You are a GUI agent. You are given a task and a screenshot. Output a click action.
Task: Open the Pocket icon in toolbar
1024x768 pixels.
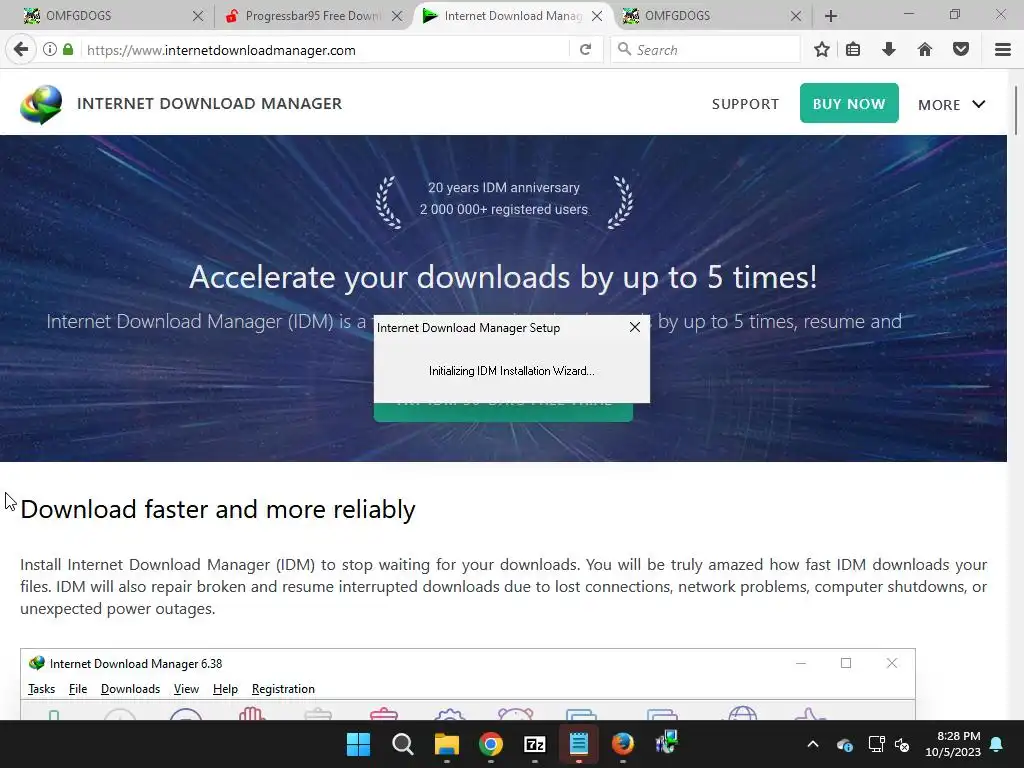pyautogui.click(x=961, y=50)
